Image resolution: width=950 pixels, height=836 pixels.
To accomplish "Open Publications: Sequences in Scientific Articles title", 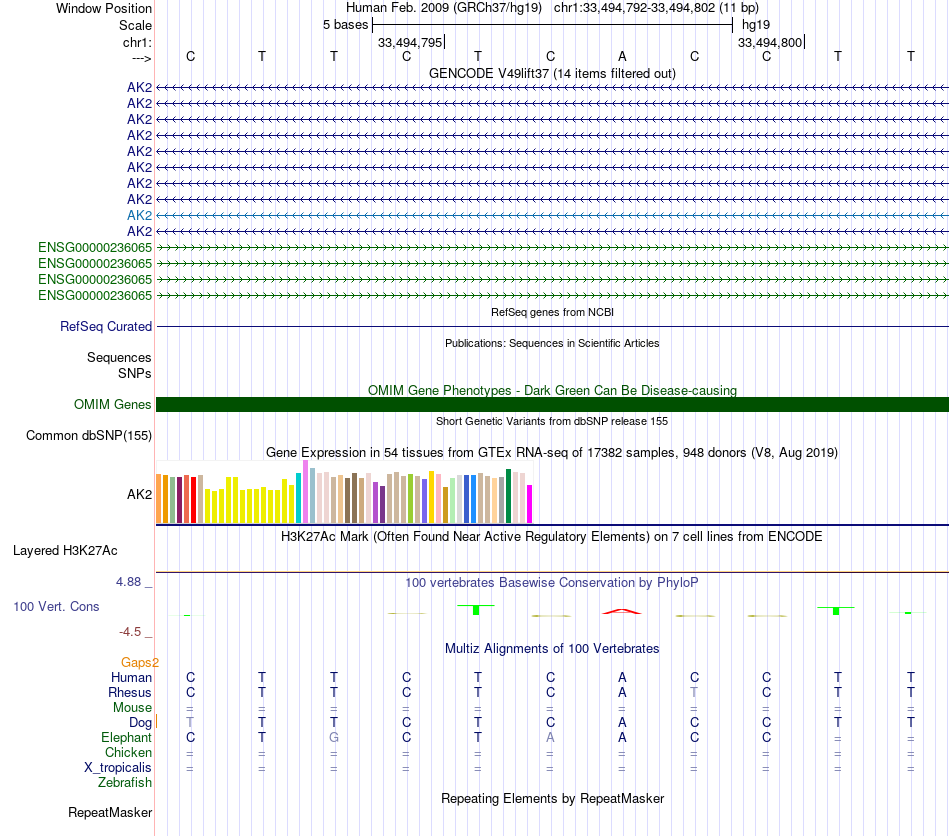I will pos(552,343).
